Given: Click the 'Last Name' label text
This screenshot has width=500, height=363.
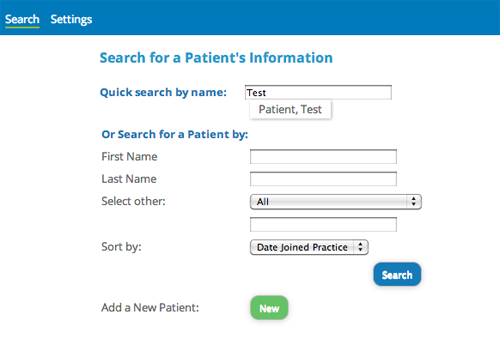Looking at the screenshot, I should (129, 179).
